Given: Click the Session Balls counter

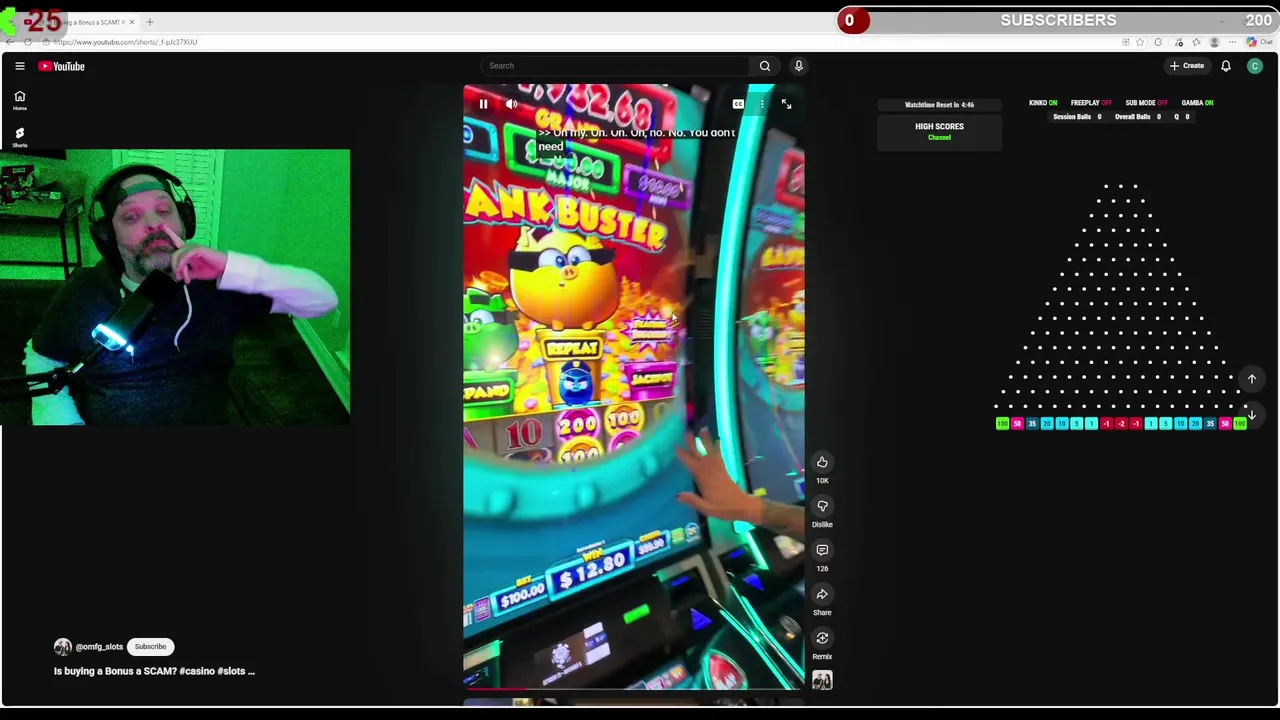Looking at the screenshot, I should [x=1077, y=117].
